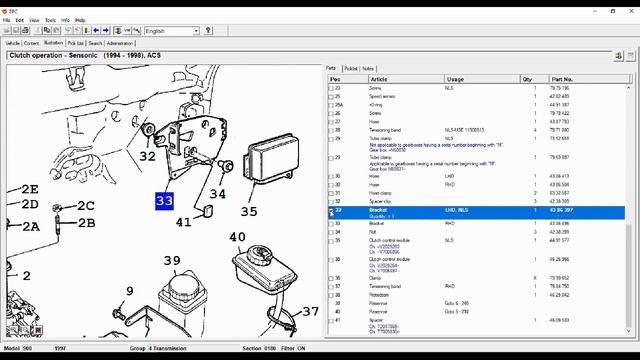Click the green up-level toolbar icon
640x360 pixels.
click(87, 31)
